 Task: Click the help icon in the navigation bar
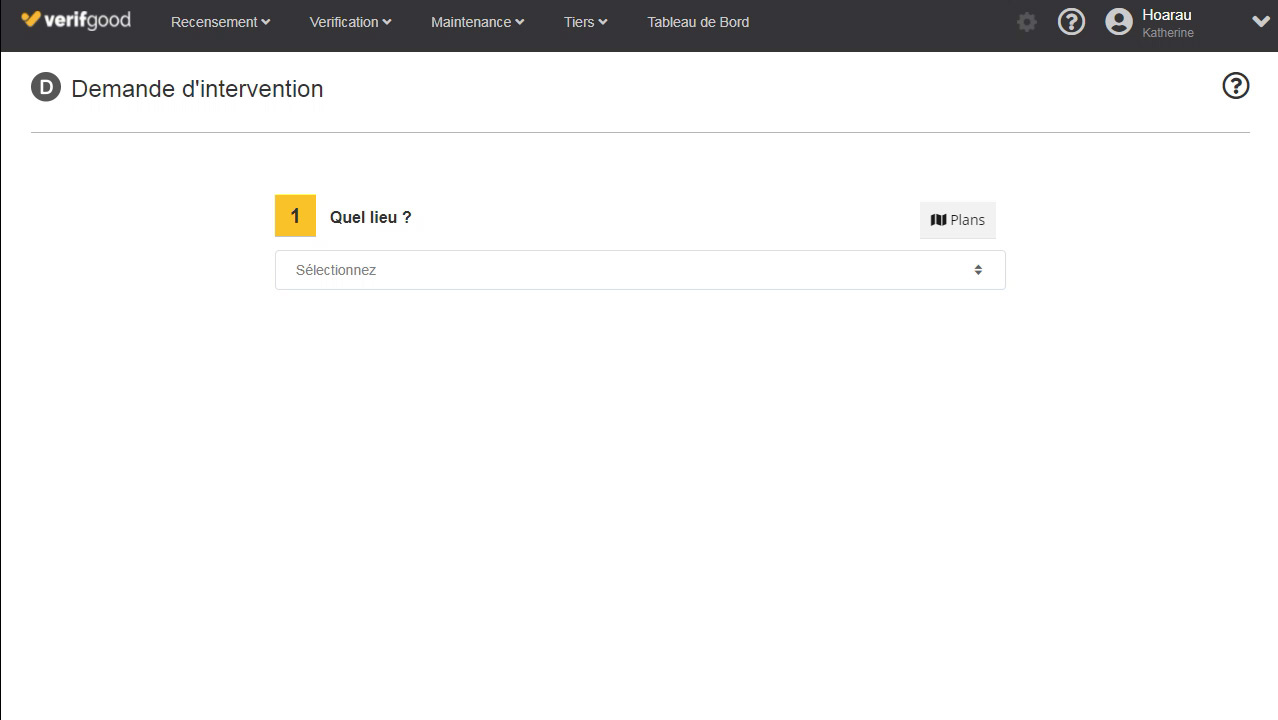(x=1071, y=22)
